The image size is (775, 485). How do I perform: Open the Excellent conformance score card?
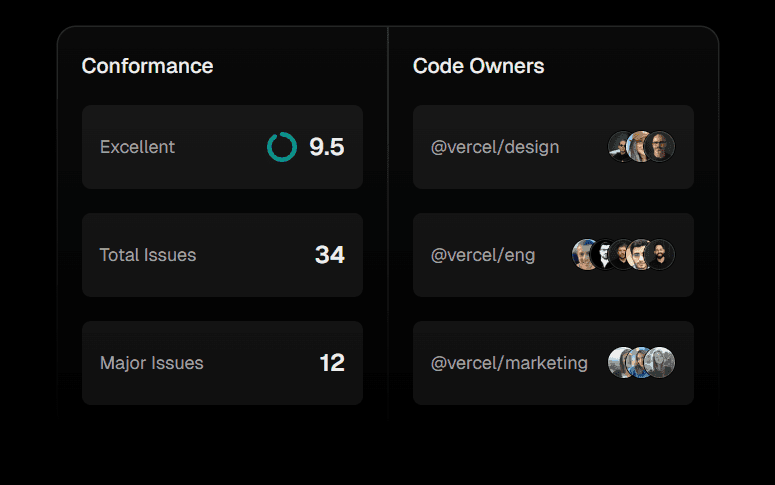pyautogui.click(x=222, y=147)
